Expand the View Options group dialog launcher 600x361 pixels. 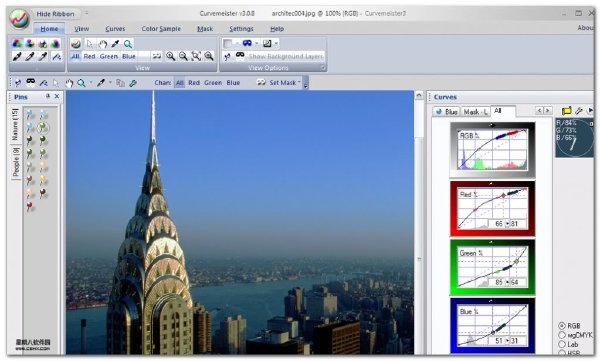pyautogui.click(x=323, y=68)
